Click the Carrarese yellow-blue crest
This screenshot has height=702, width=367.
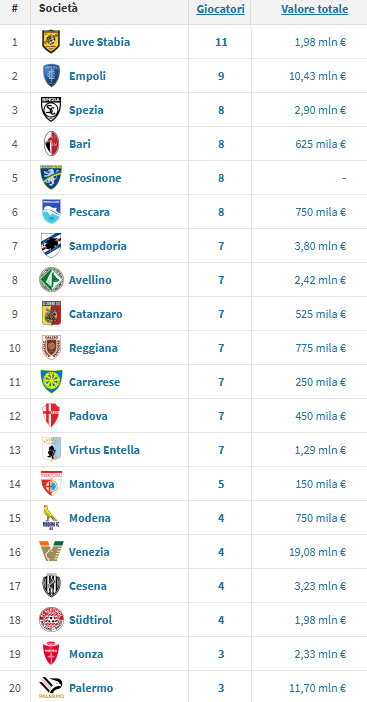pos(51,382)
